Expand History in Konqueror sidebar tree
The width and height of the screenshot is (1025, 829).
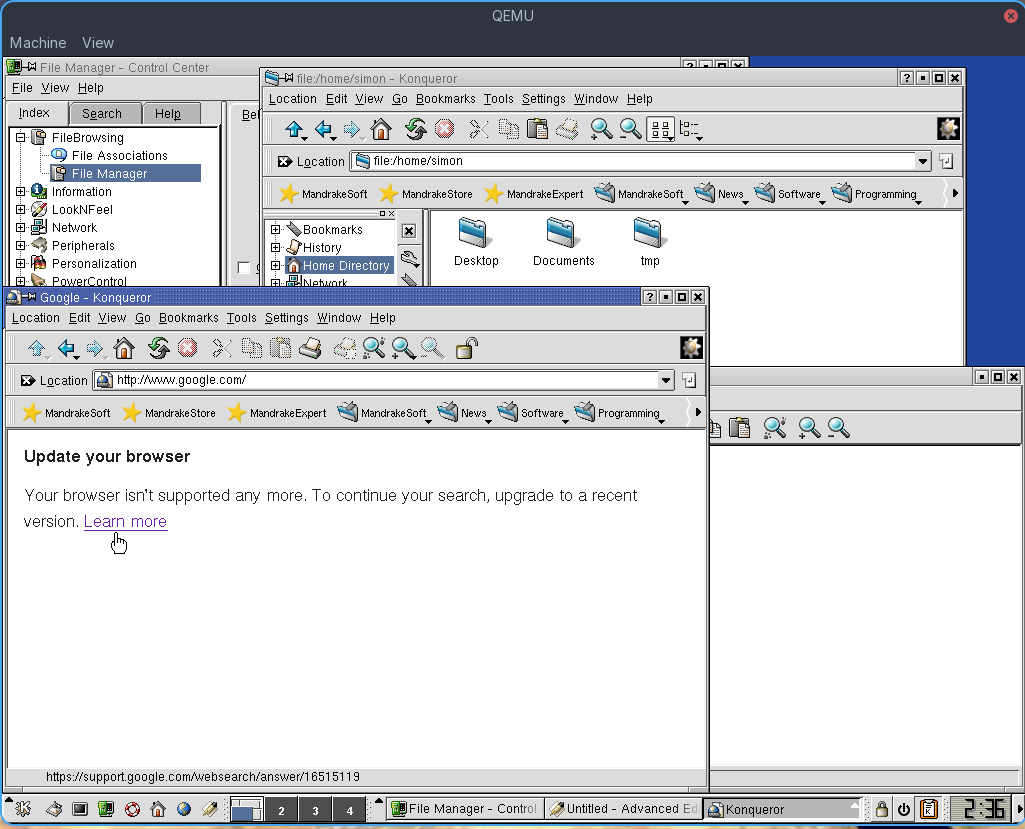[x=275, y=247]
